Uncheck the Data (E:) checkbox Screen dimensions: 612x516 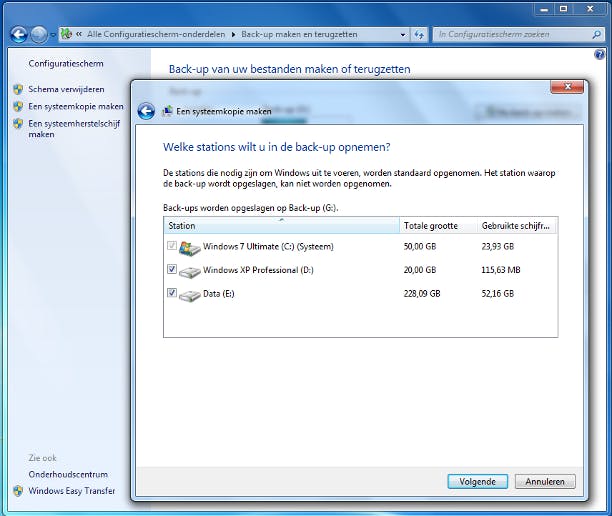[x=172, y=292]
